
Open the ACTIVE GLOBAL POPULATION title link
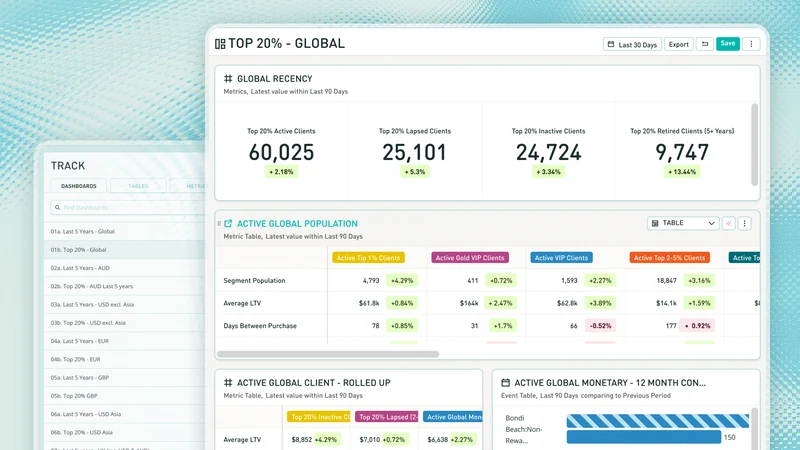[297, 223]
